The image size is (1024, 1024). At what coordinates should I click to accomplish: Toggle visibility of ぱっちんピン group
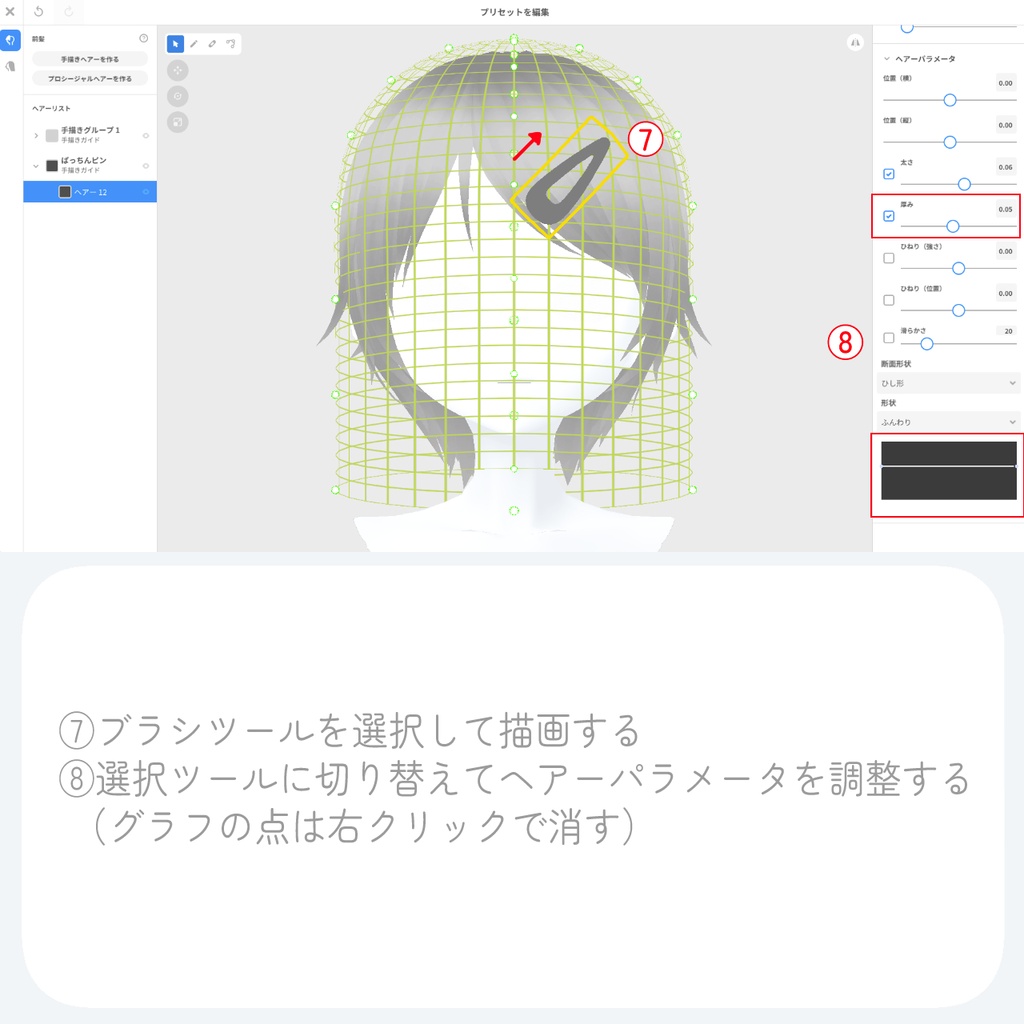(x=146, y=166)
